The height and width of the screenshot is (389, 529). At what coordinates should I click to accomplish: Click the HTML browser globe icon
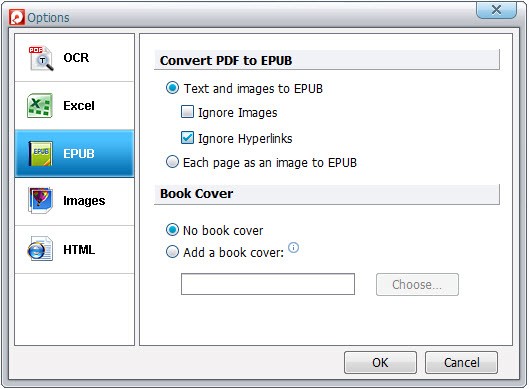coord(40,249)
